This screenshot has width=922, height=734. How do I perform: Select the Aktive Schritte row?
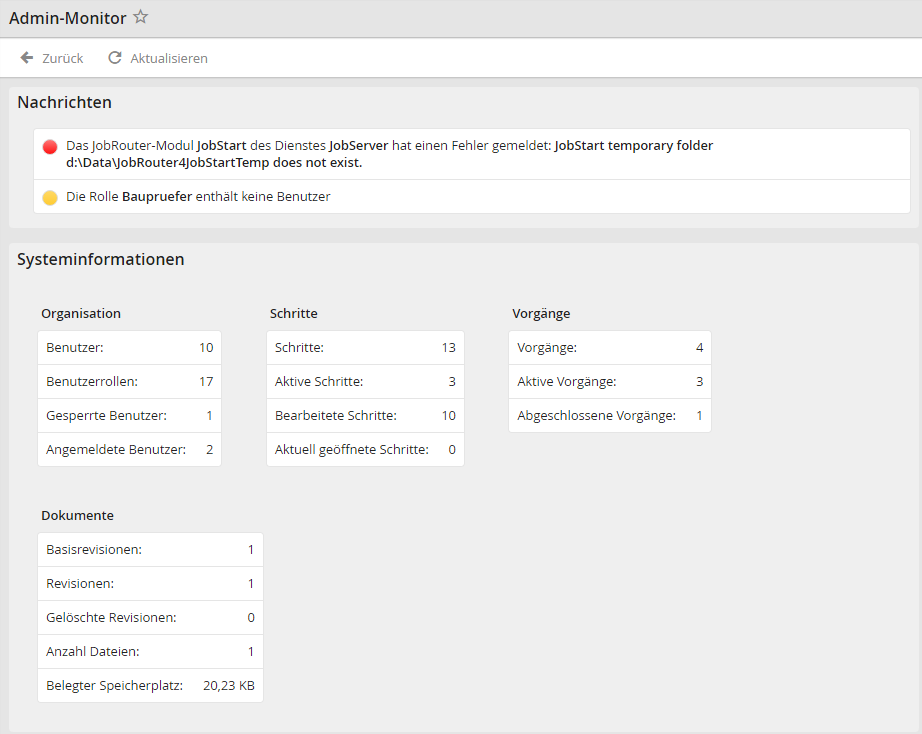click(365, 382)
